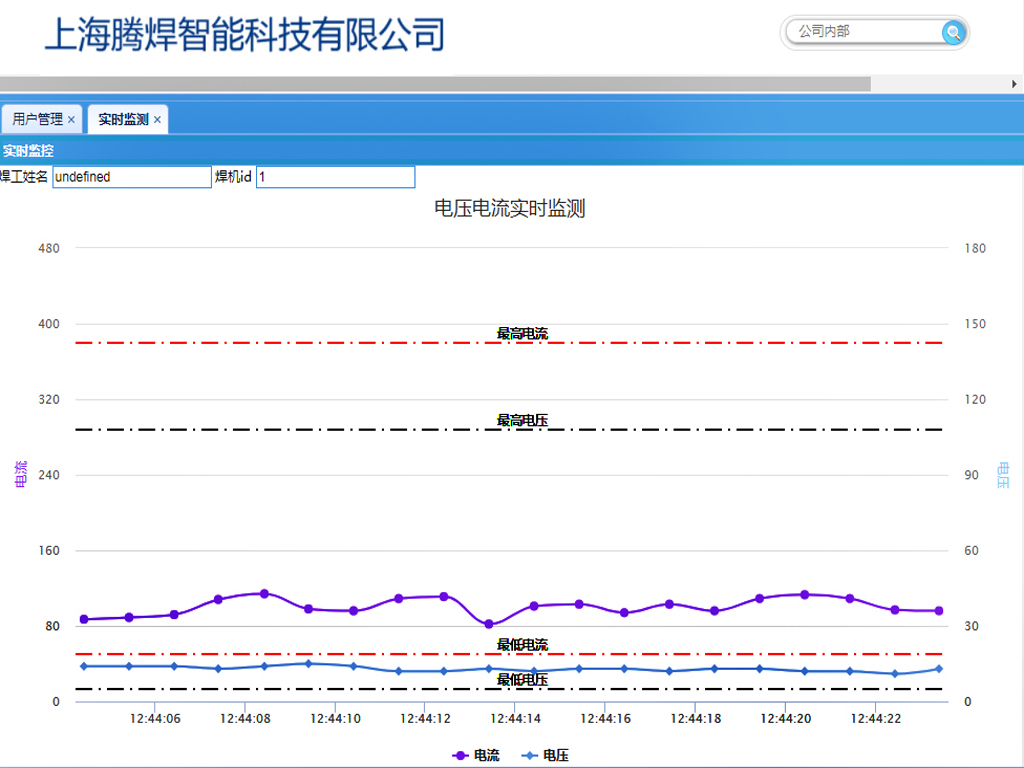Toggle 电流 series in chart legend
The image size is (1024, 768).
[x=476, y=755]
